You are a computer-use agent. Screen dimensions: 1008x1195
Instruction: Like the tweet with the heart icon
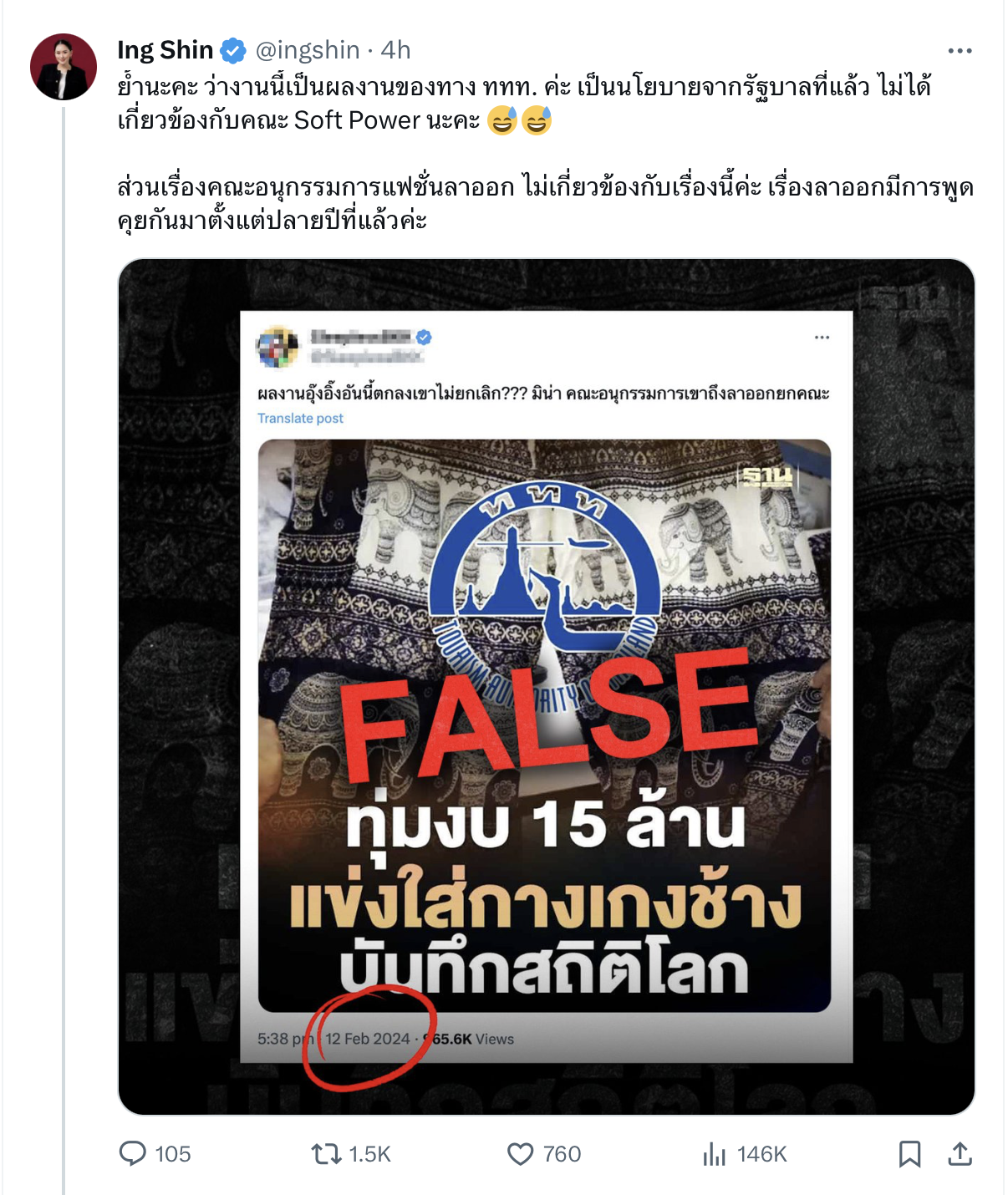click(x=520, y=1154)
